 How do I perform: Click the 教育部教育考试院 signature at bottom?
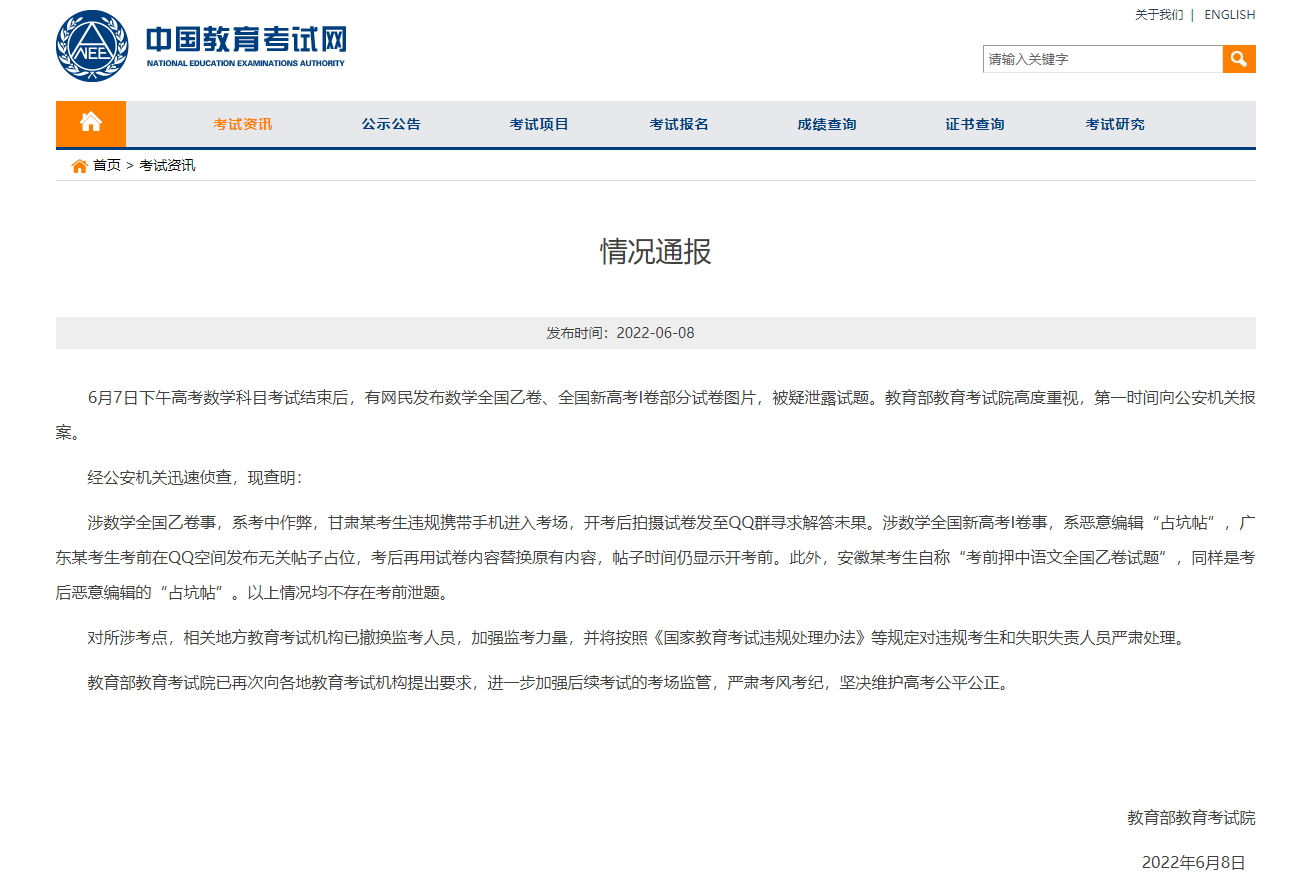1191,818
